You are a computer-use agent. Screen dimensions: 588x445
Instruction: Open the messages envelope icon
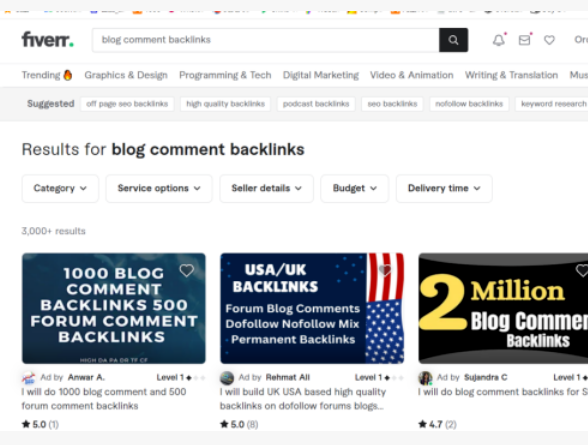525,40
